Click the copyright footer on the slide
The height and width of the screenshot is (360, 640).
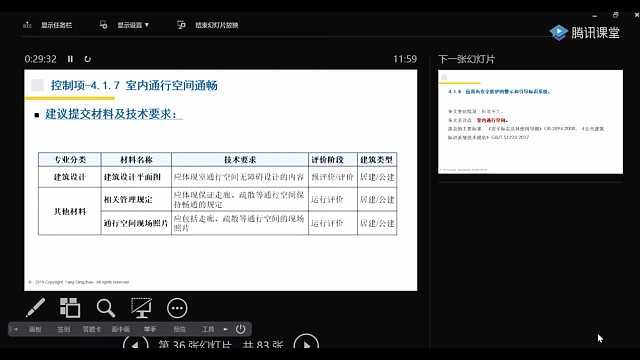78,282
